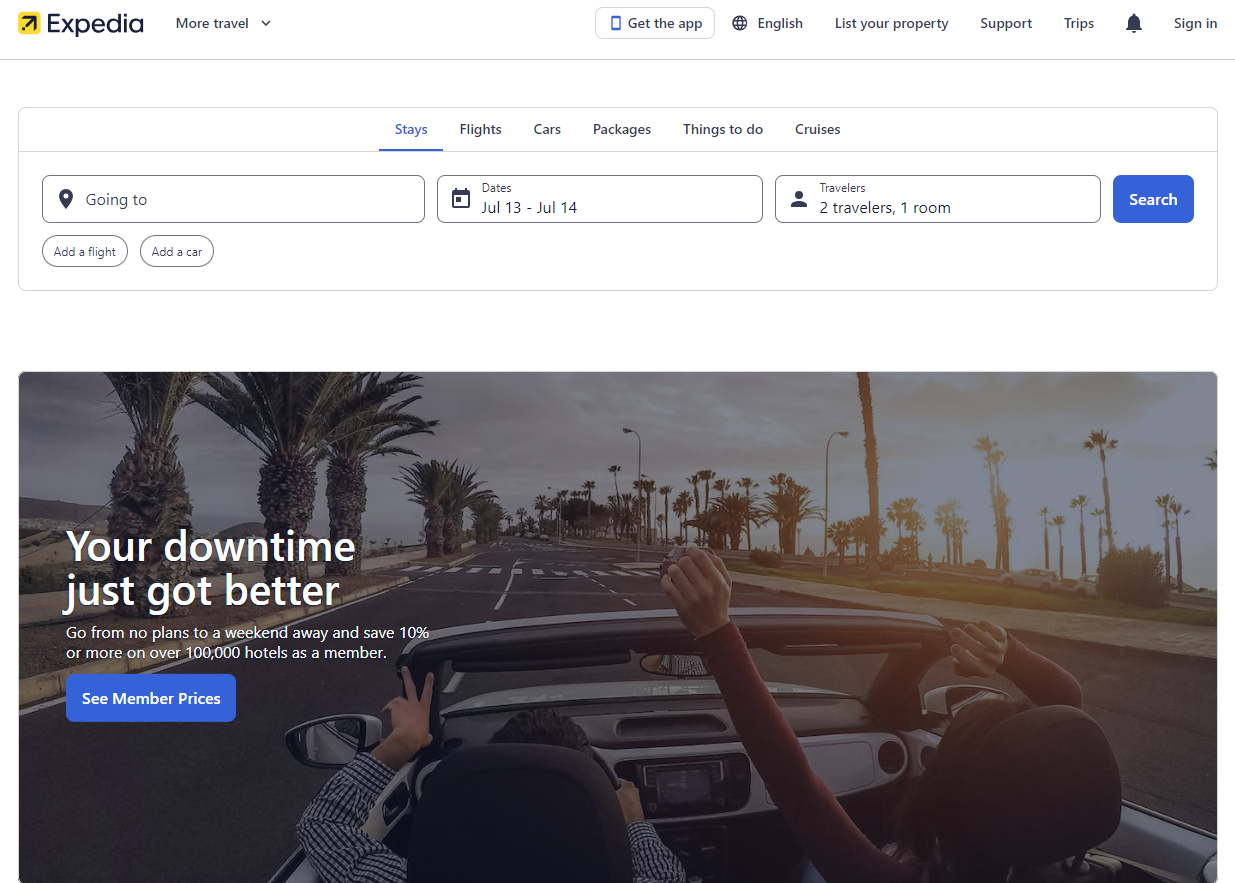Open the notifications bell
The width and height of the screenshot is (1235, 883).
coord(1133,24)
